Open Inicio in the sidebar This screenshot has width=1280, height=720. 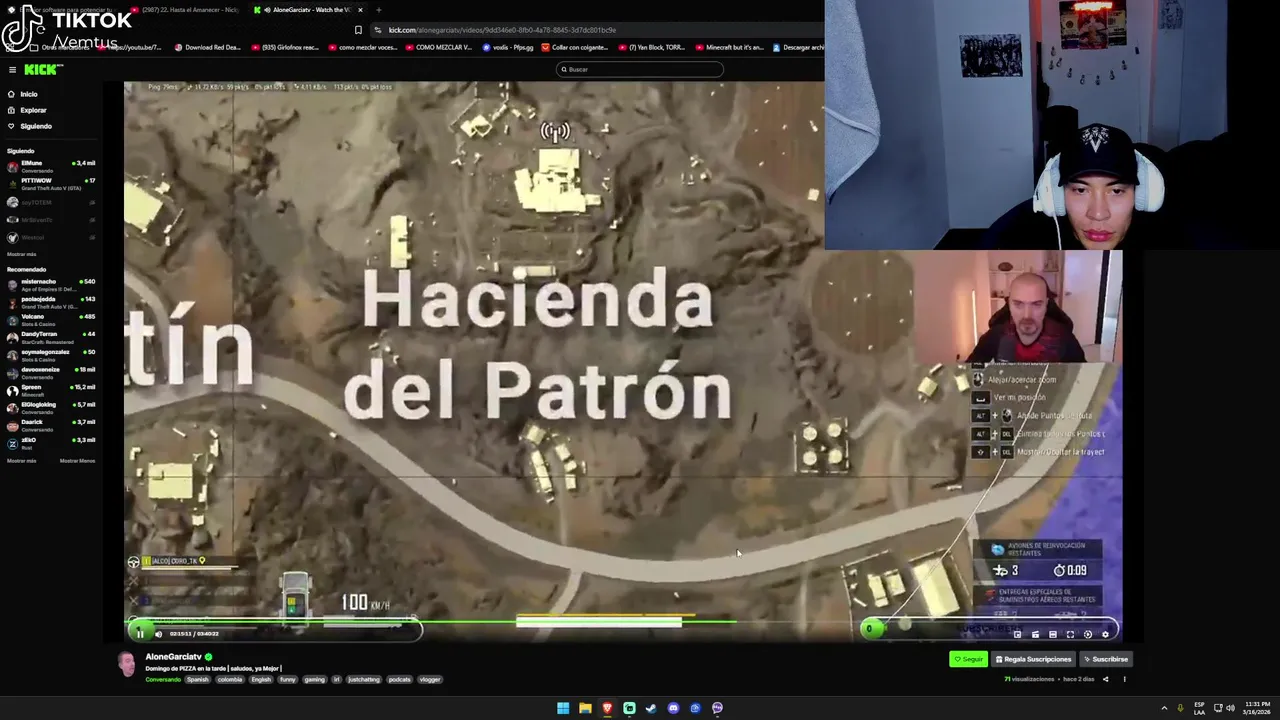click(28, 94)
